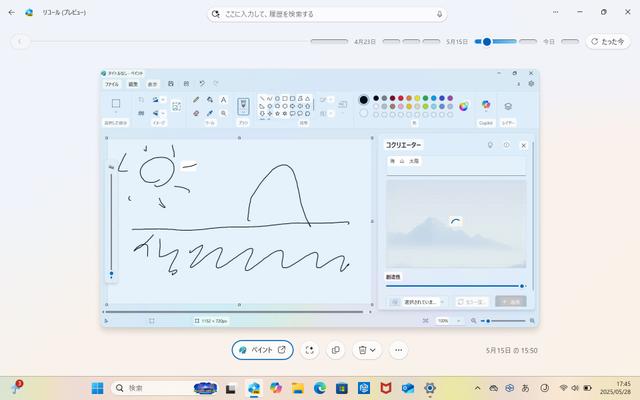Open snapshot in Paint app button
The image size is (640, 400).
click(262, 350)
